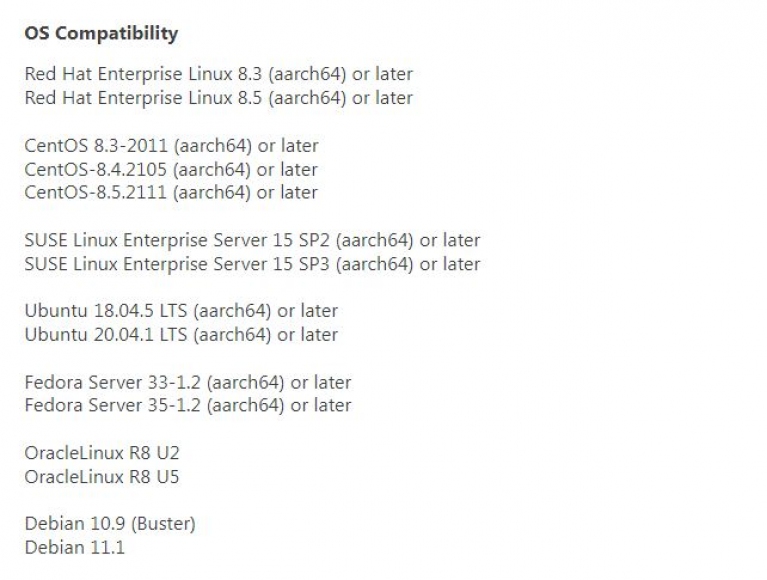Click the CentOS-8.4.2105 entry
This screenshot has height=580, width=767.
[x=171, y=169]
